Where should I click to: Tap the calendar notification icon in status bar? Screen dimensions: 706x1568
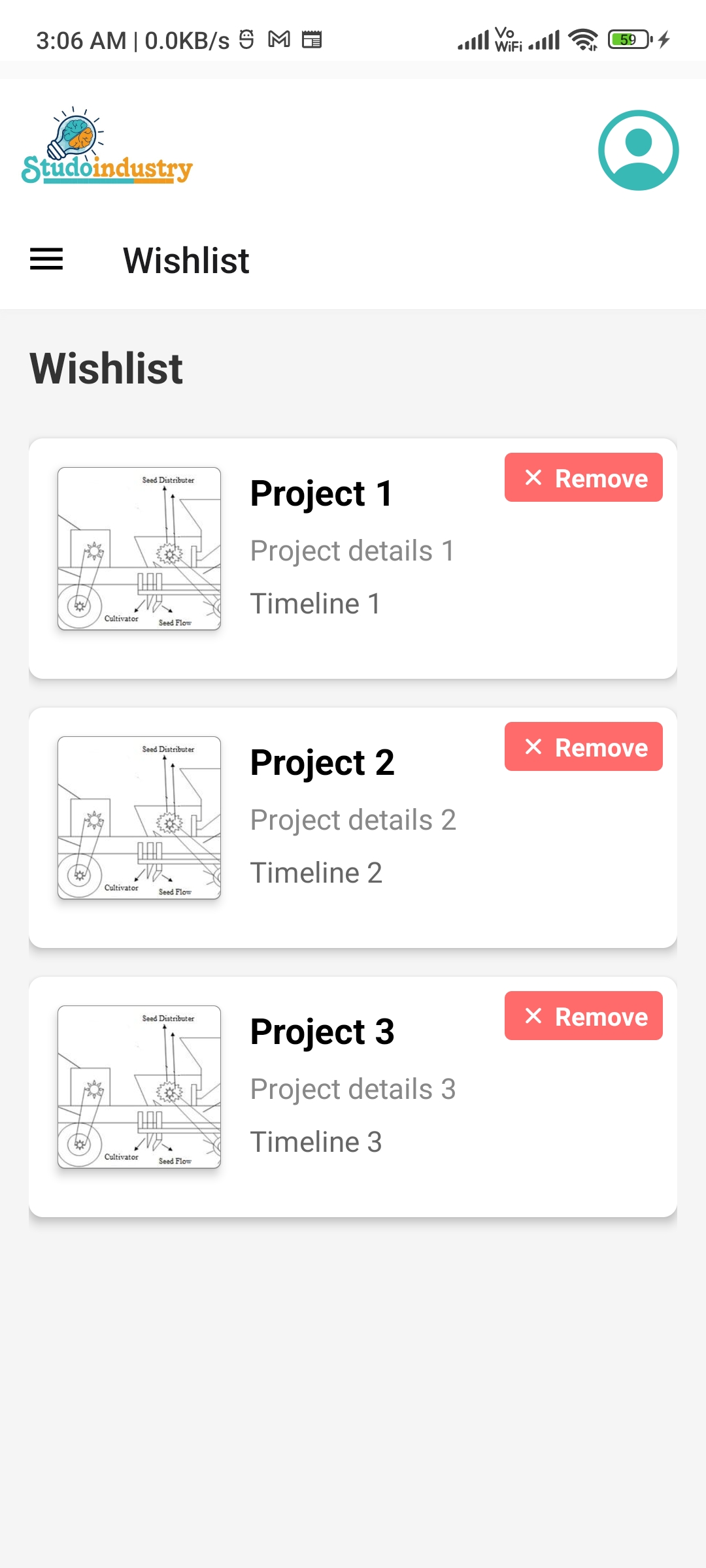click(x=312, y=40)
